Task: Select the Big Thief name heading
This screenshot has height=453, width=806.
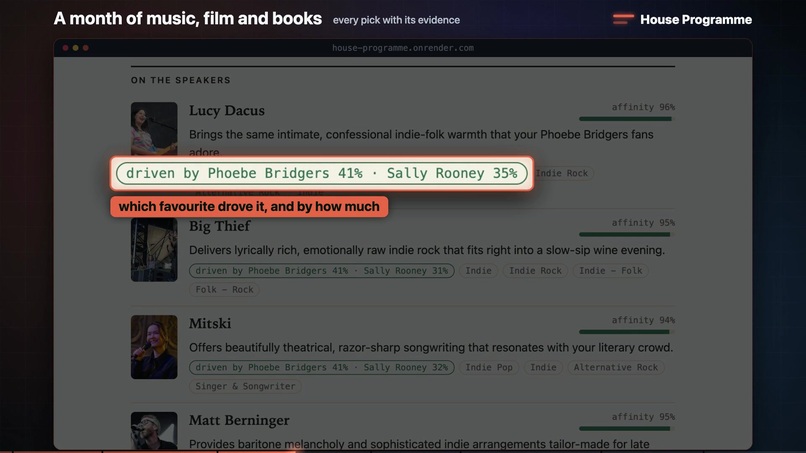Action: pyautogui.click(x=219, y=226)
